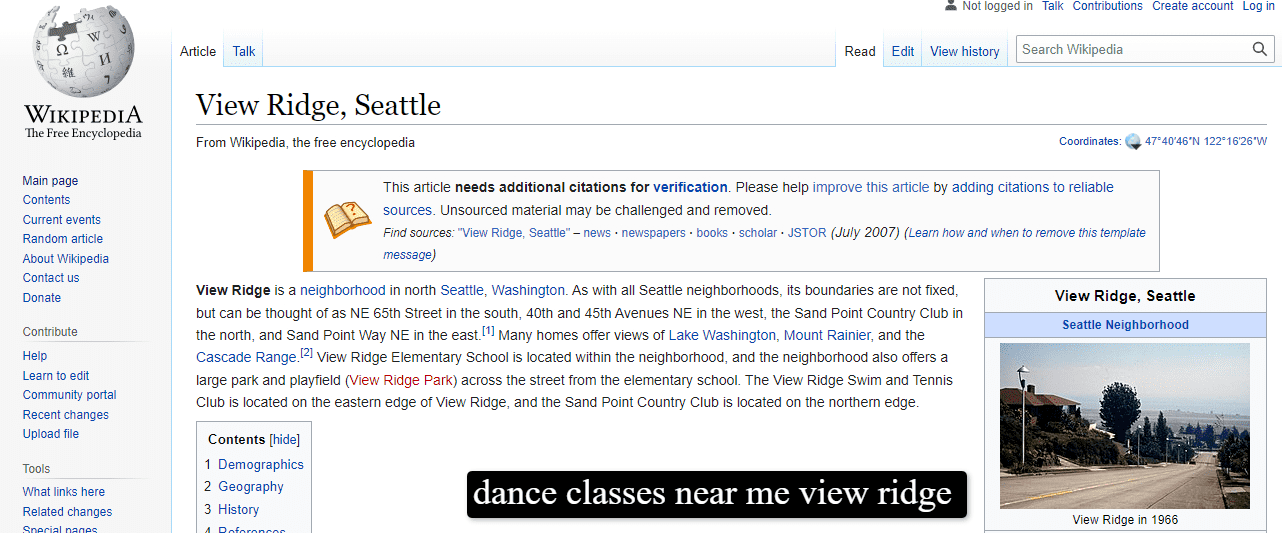Open the View history tab

965,51
